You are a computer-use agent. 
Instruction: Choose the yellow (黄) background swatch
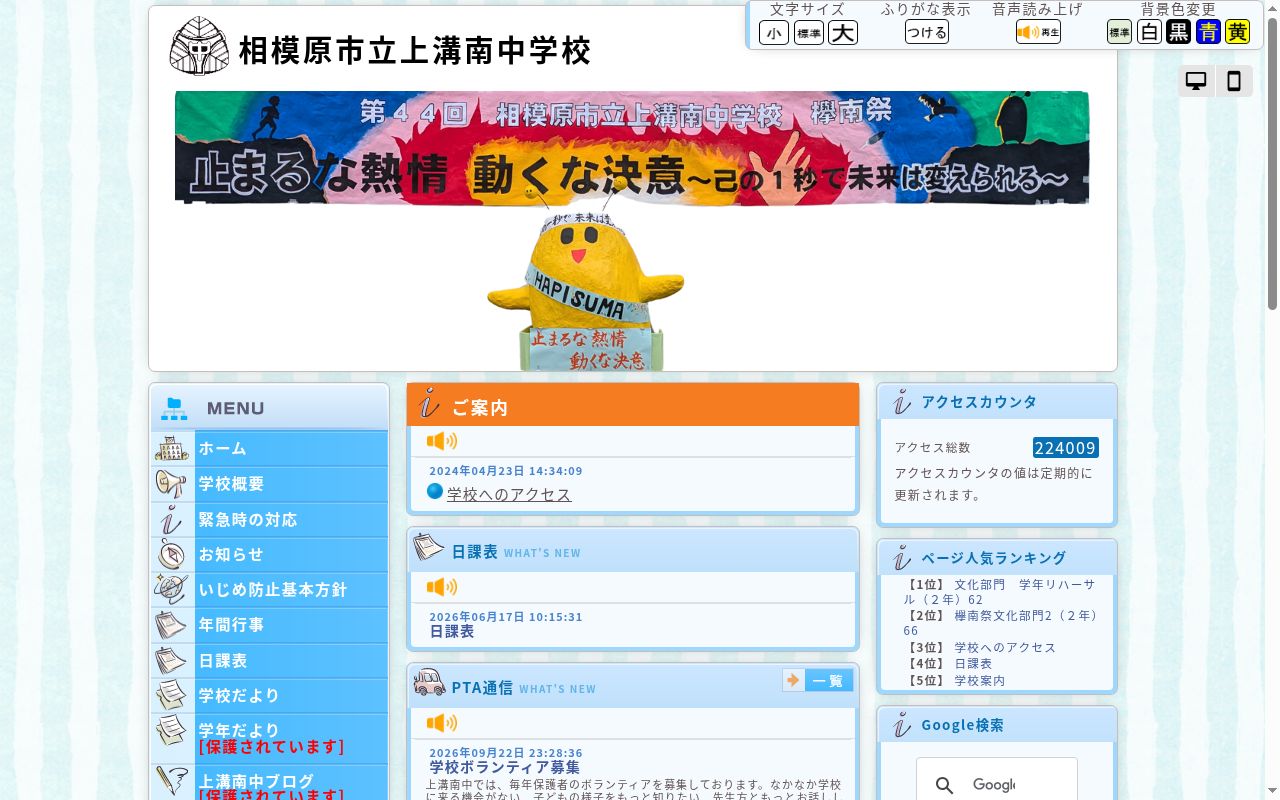pyautogui.click(x=1238, y=32)
